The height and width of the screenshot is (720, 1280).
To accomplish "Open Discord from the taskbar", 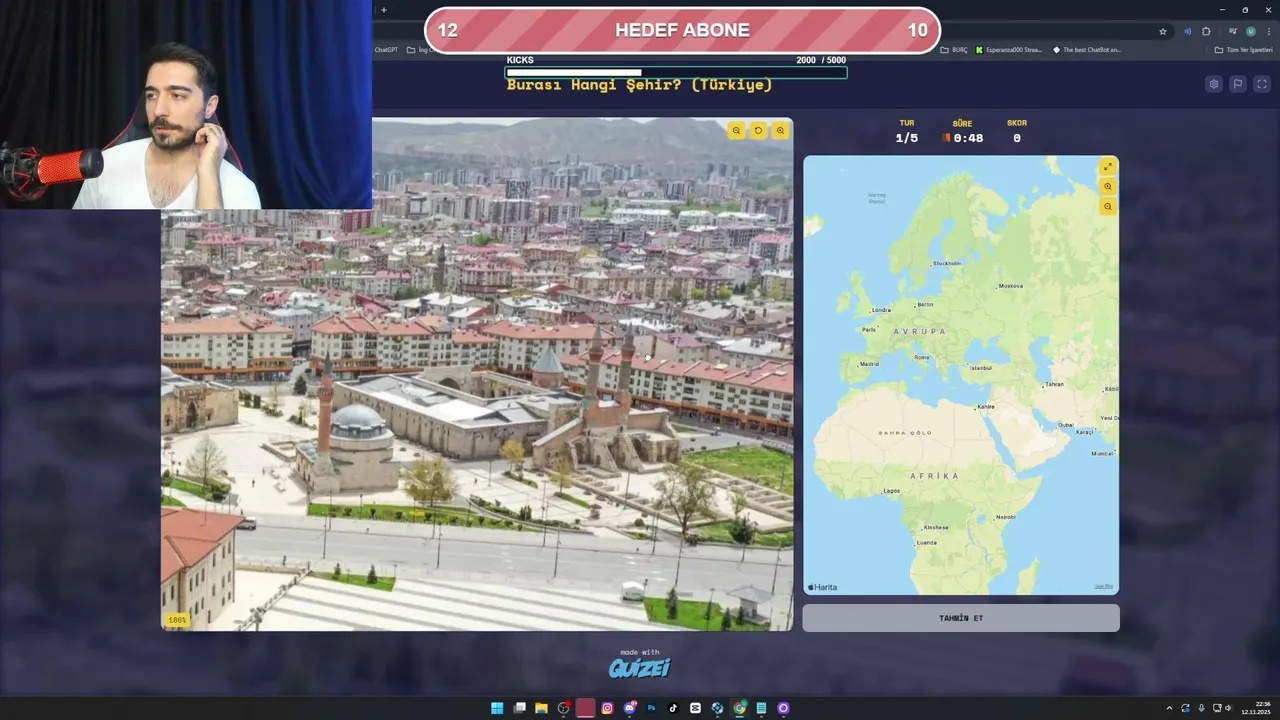I will 629,708.
